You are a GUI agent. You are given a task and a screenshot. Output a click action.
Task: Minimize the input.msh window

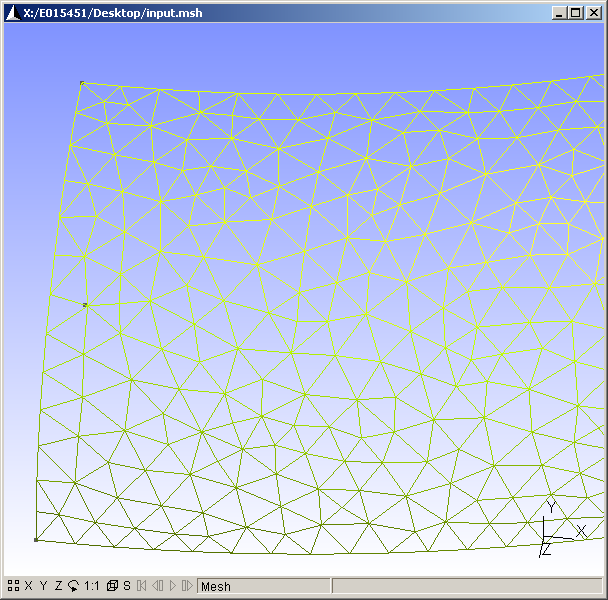[559, 13]
